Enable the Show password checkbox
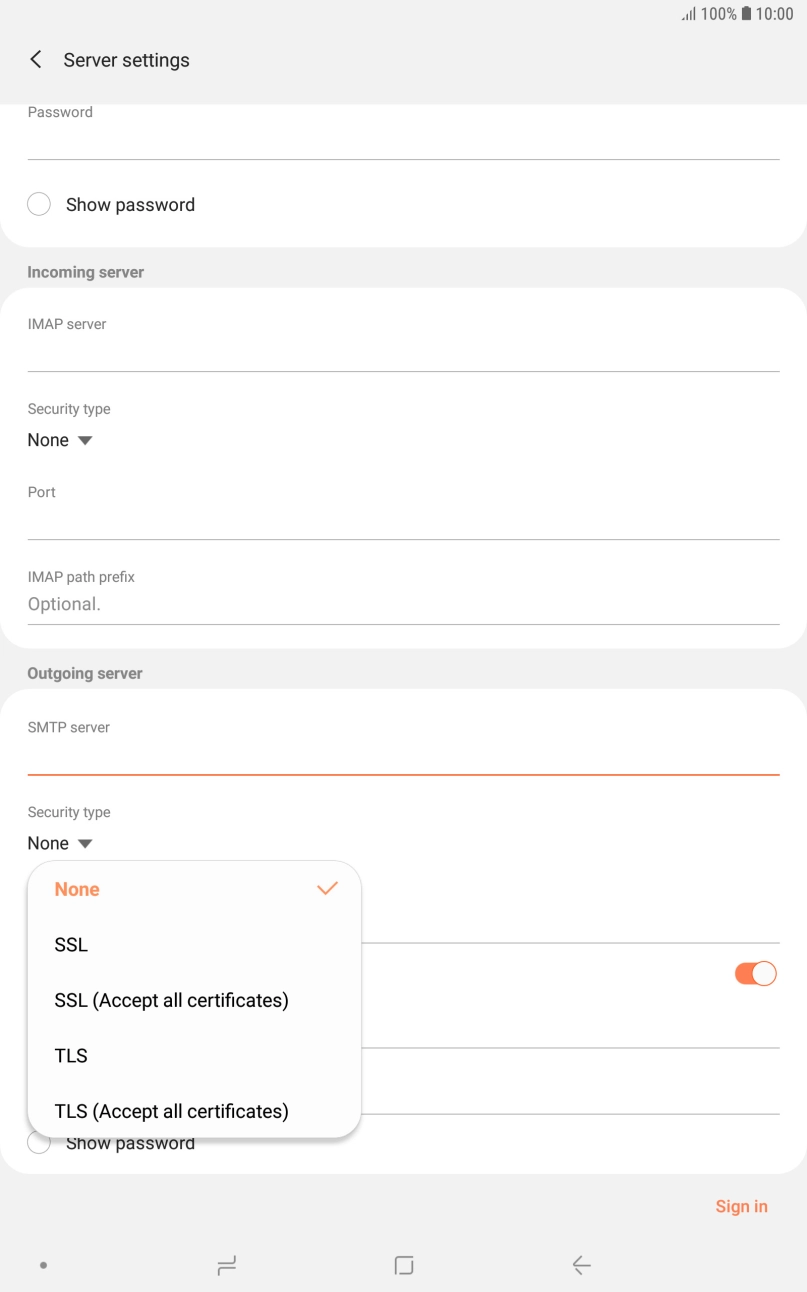 coord(39,203)
